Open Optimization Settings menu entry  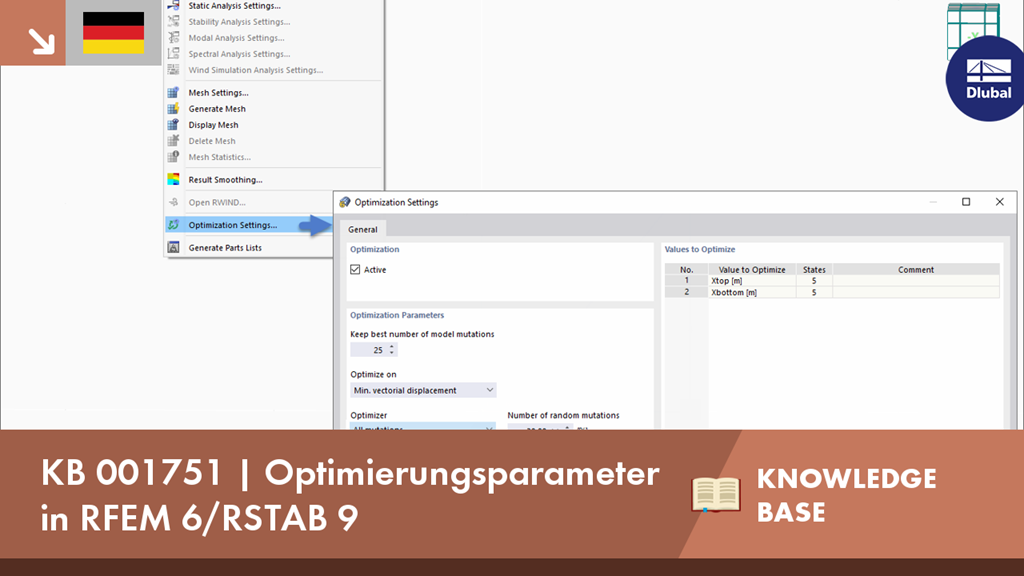coord(232,225)
